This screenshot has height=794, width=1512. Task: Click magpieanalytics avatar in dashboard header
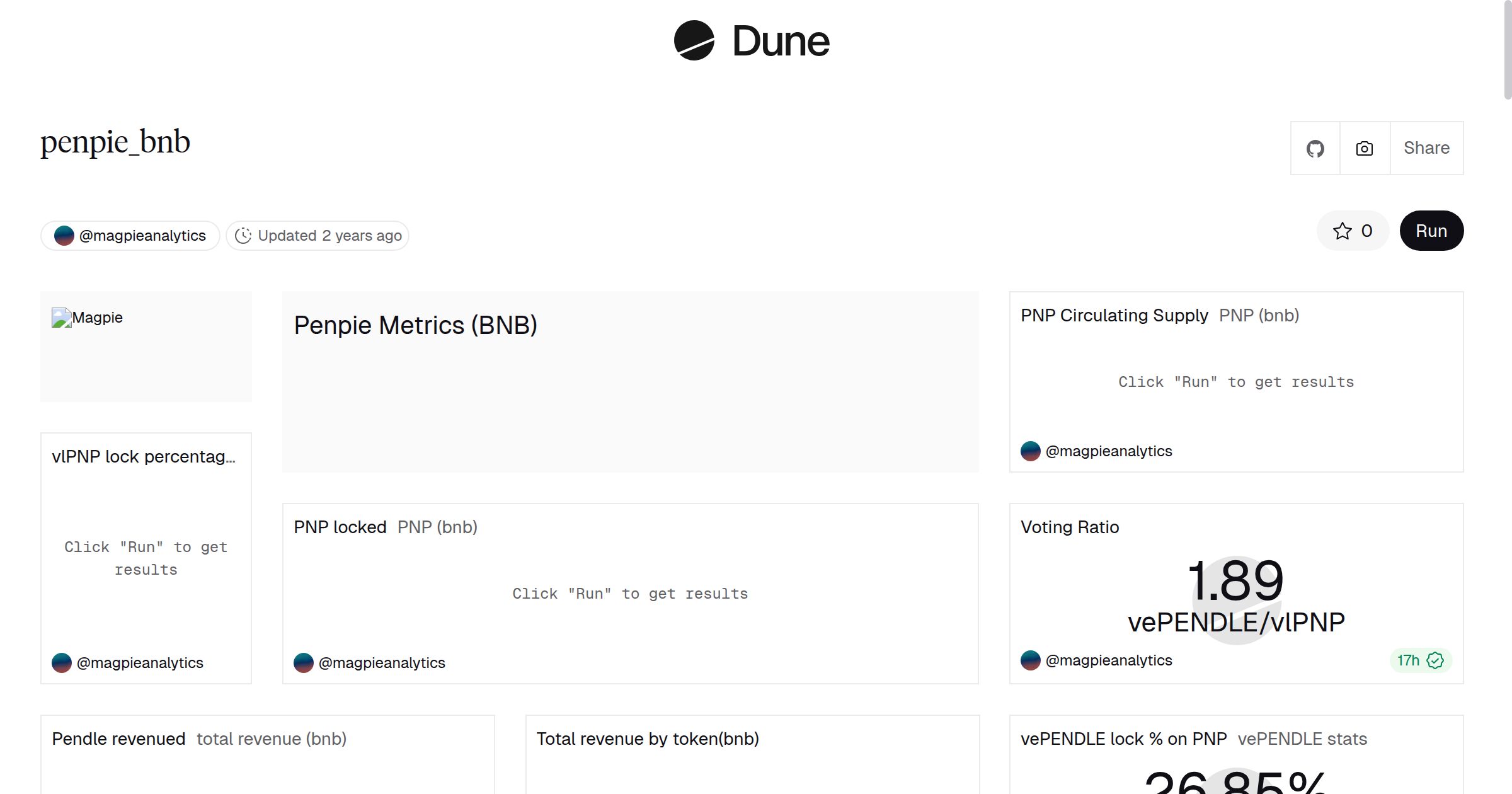[64, 236]
